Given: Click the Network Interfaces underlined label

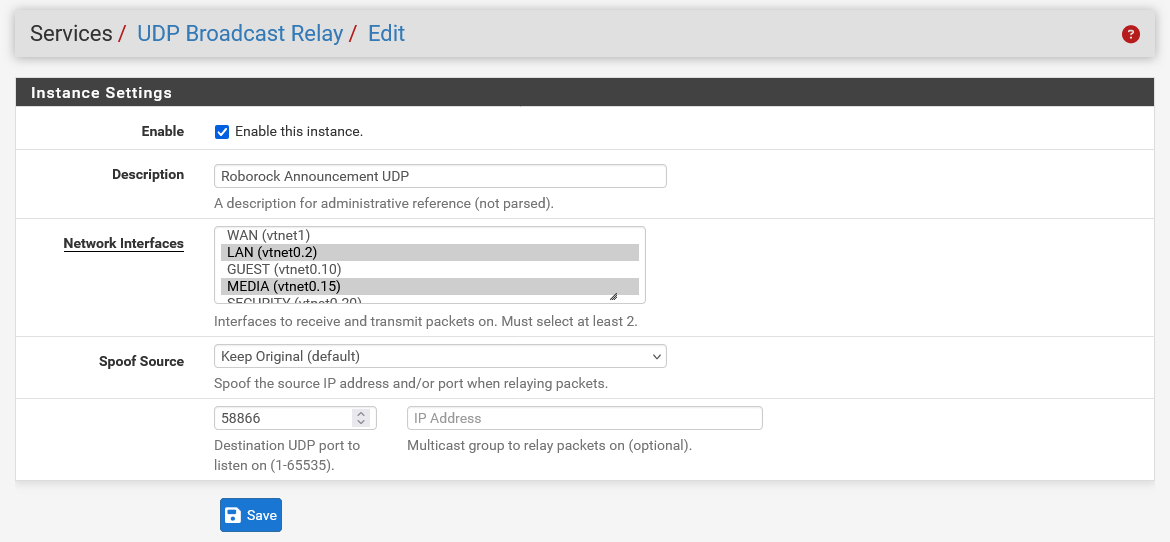Looking at the screenshot, I should point(123,243).
